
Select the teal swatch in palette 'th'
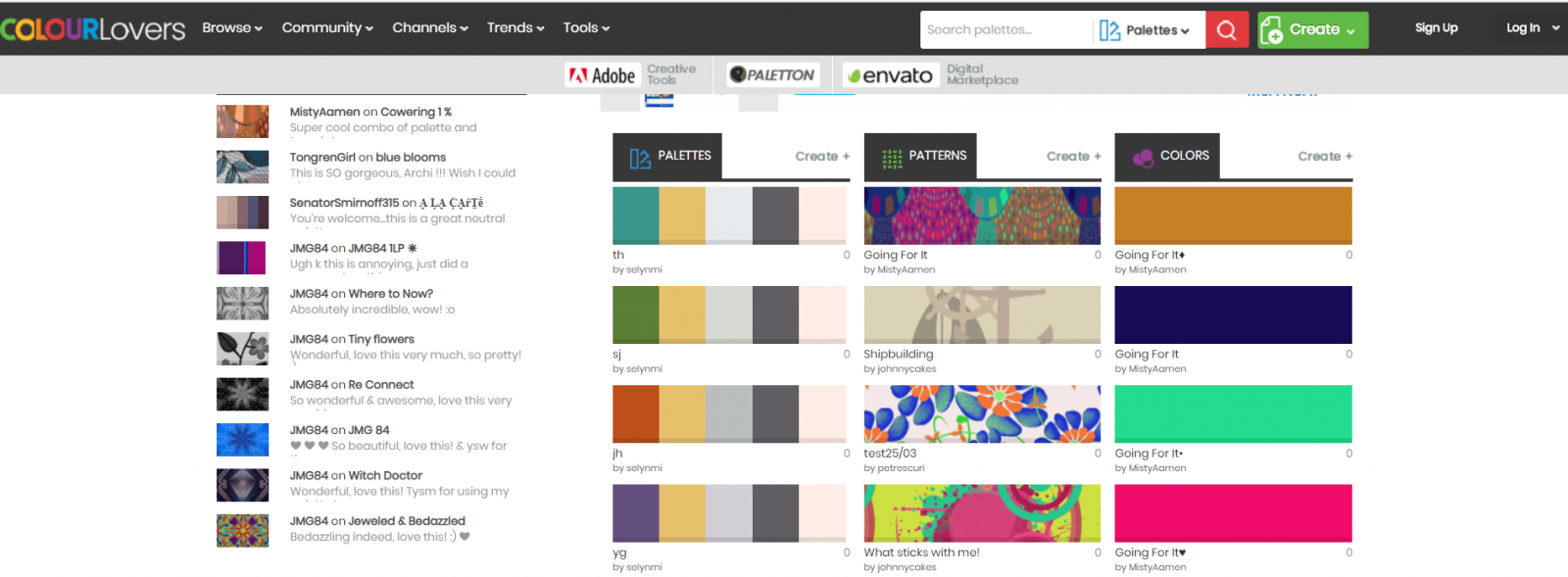635,215
